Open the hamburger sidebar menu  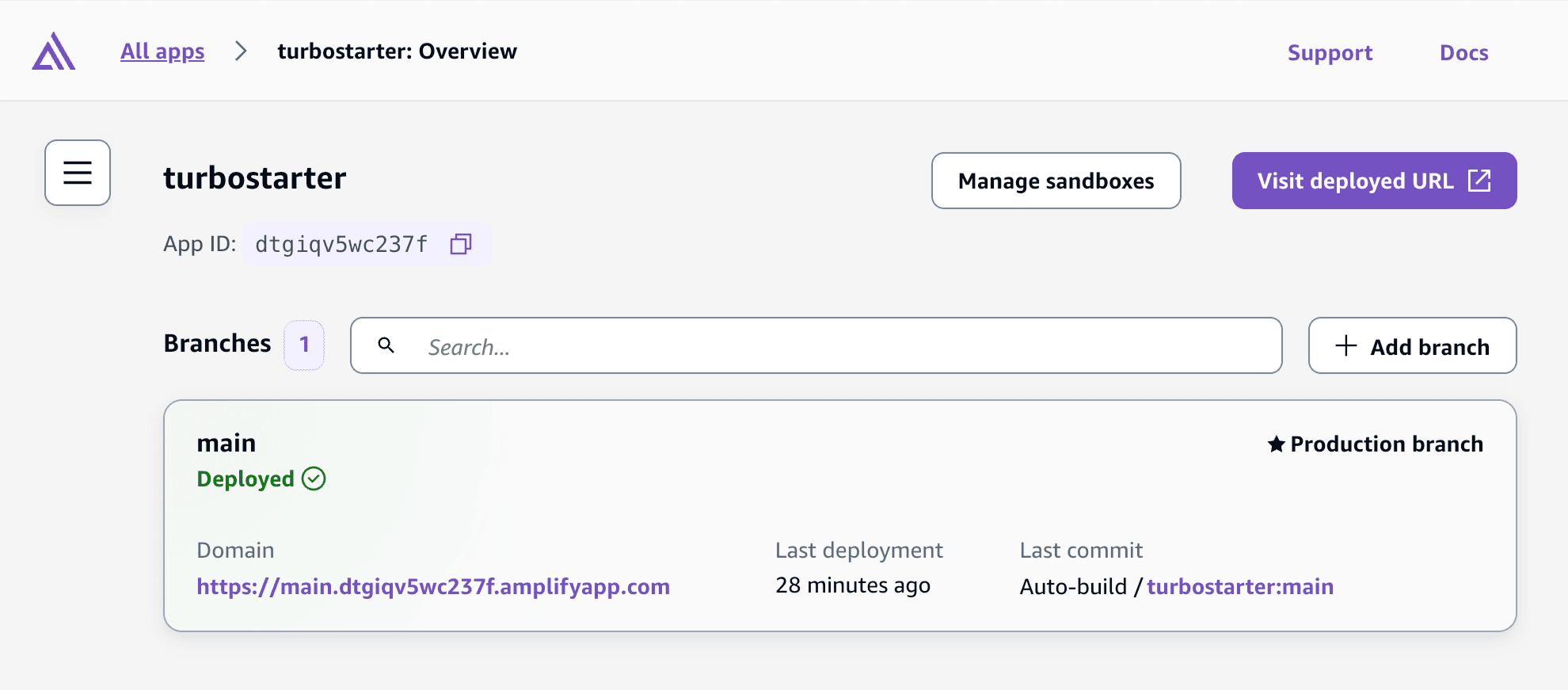pos(78,173)
